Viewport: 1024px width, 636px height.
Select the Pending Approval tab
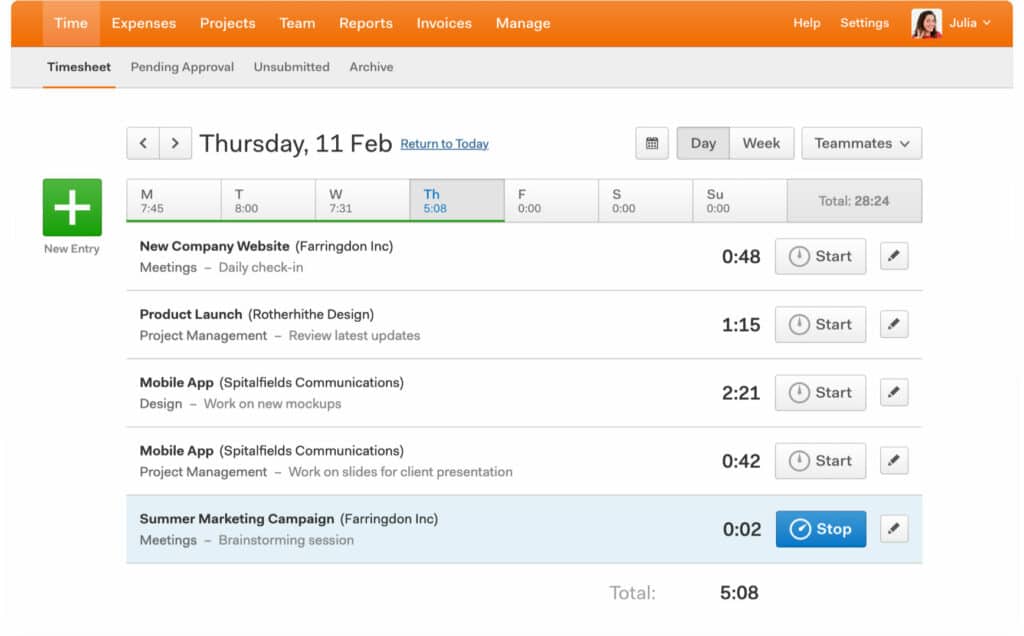[182, 67]
